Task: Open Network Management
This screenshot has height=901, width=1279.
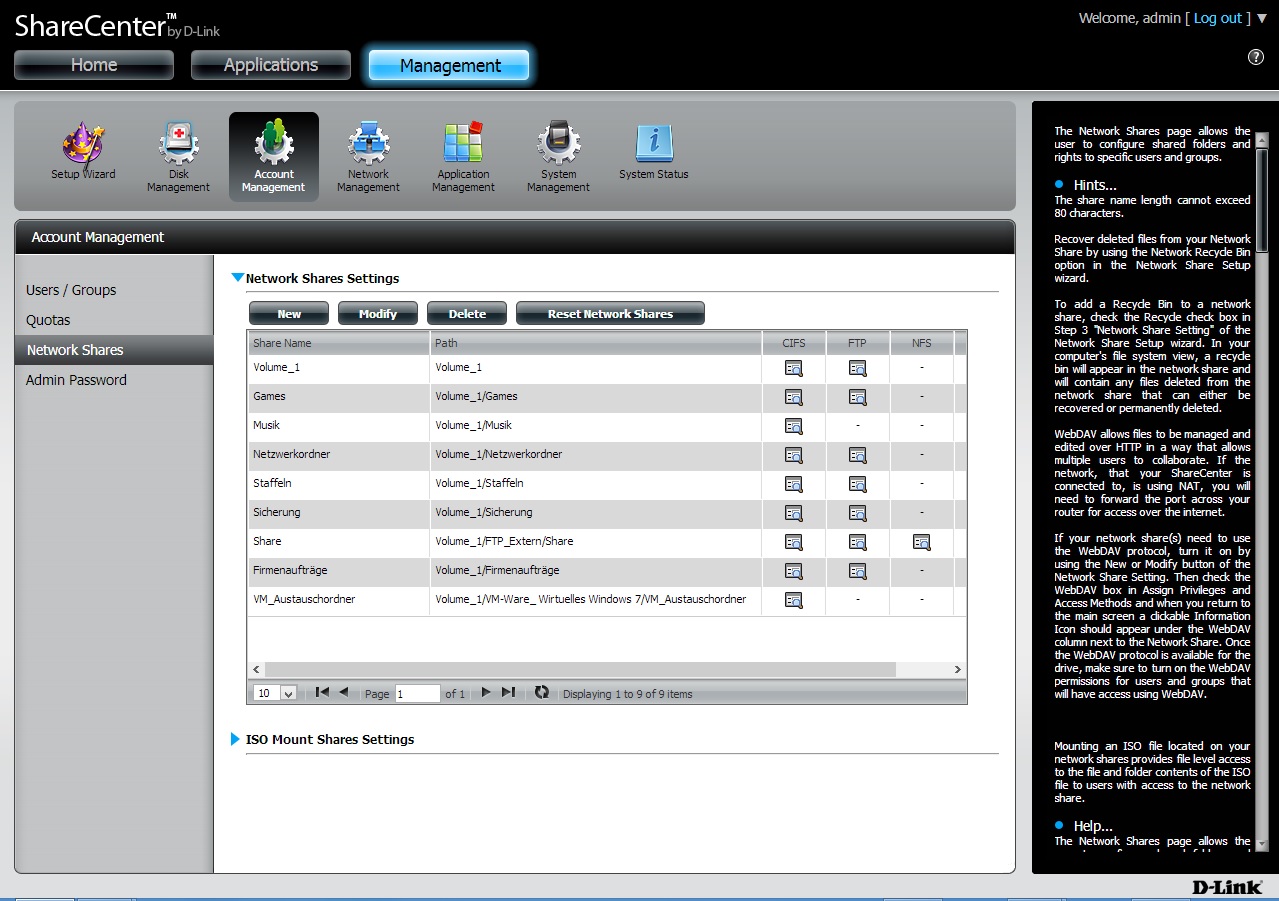Action: coord(369,144)
